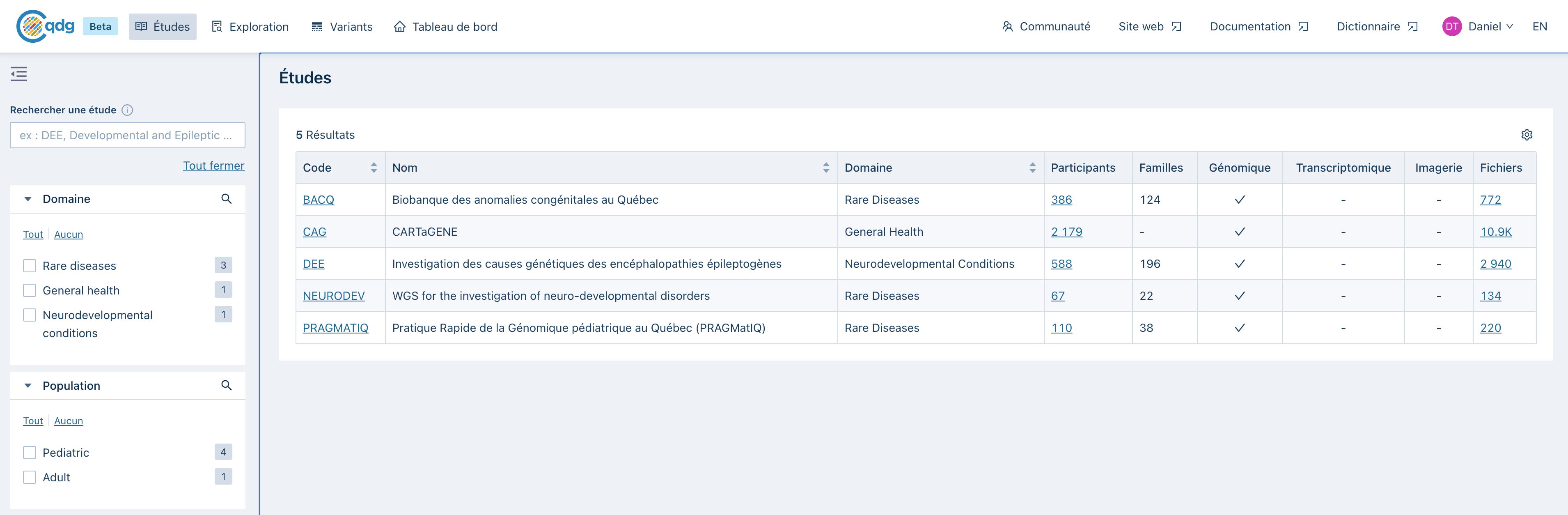Sort table by Domaine column
Image resolution: width=1568 pixels, height=515 pixels.
click(1032, 168)
